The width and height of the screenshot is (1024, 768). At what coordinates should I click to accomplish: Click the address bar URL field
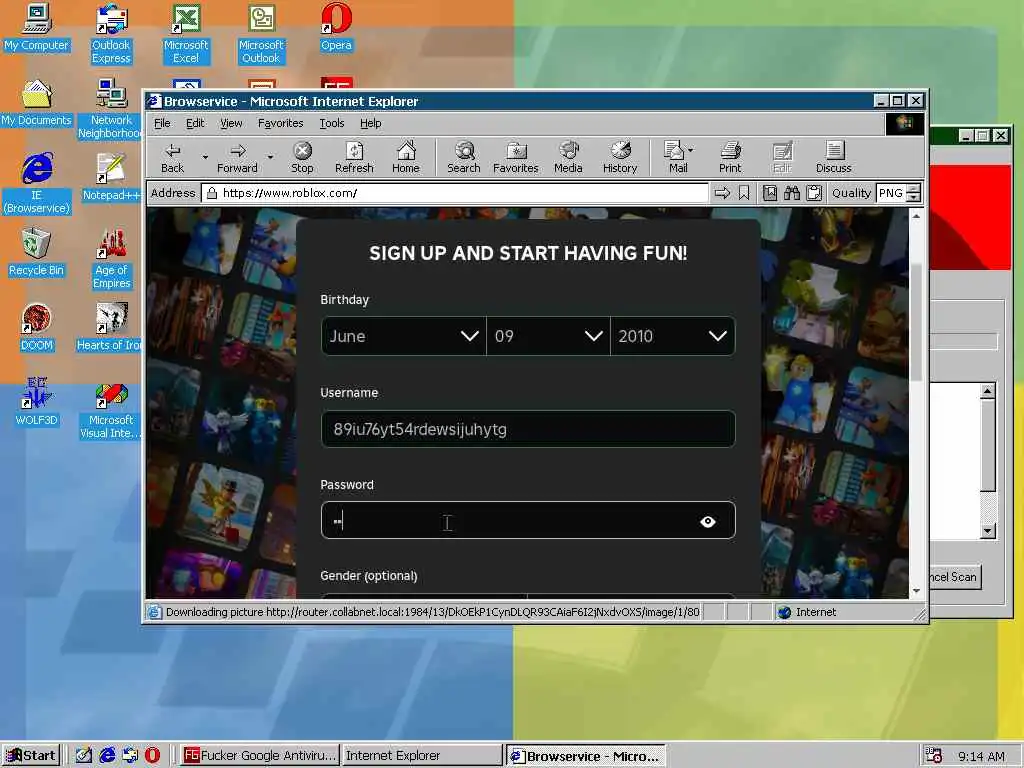click(456, 193)
